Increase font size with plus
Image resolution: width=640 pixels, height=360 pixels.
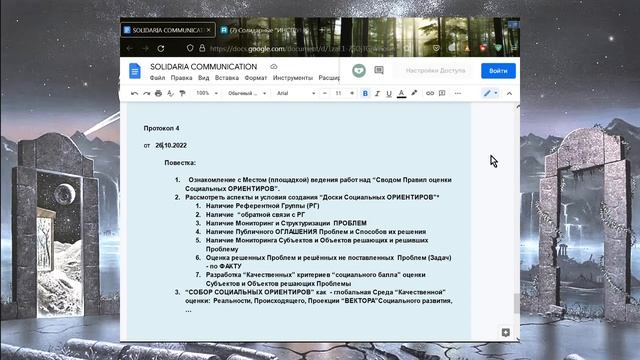pyautogui.click(x=352, y=93)
